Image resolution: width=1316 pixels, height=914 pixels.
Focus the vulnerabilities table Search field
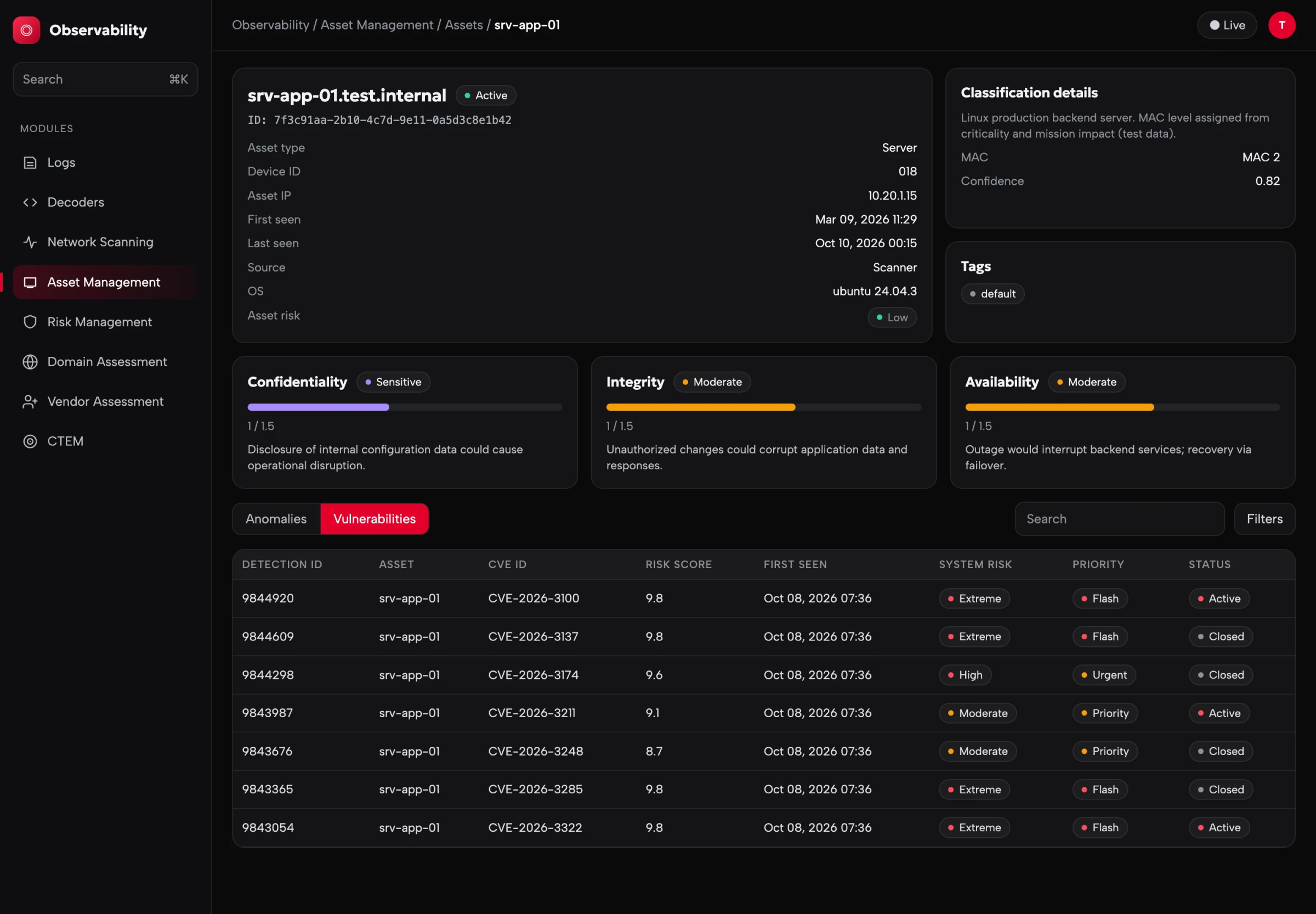[1120, 519]
